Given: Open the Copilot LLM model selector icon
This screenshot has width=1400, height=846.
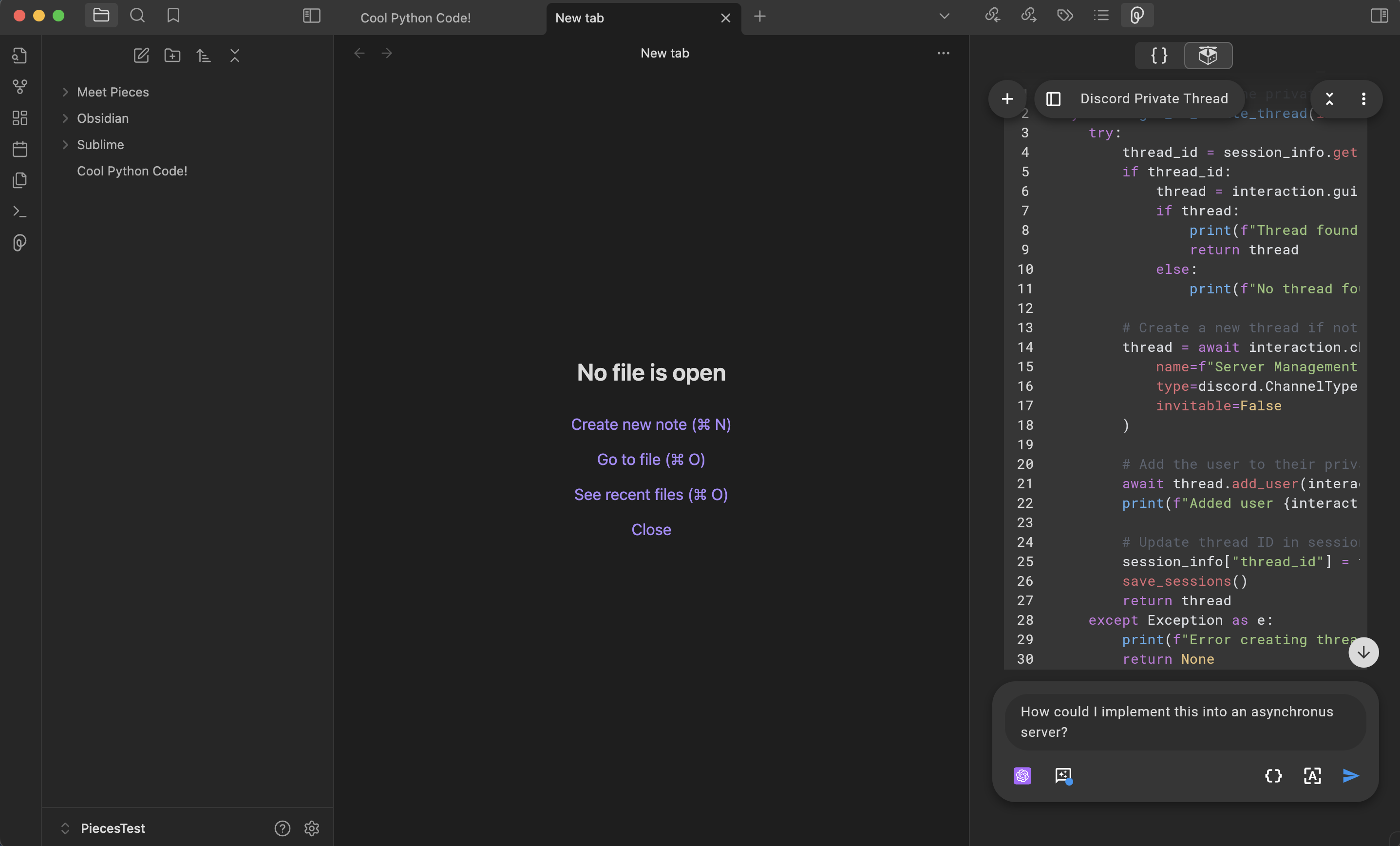Looking at the screenshot, I should coord(1022,775).
